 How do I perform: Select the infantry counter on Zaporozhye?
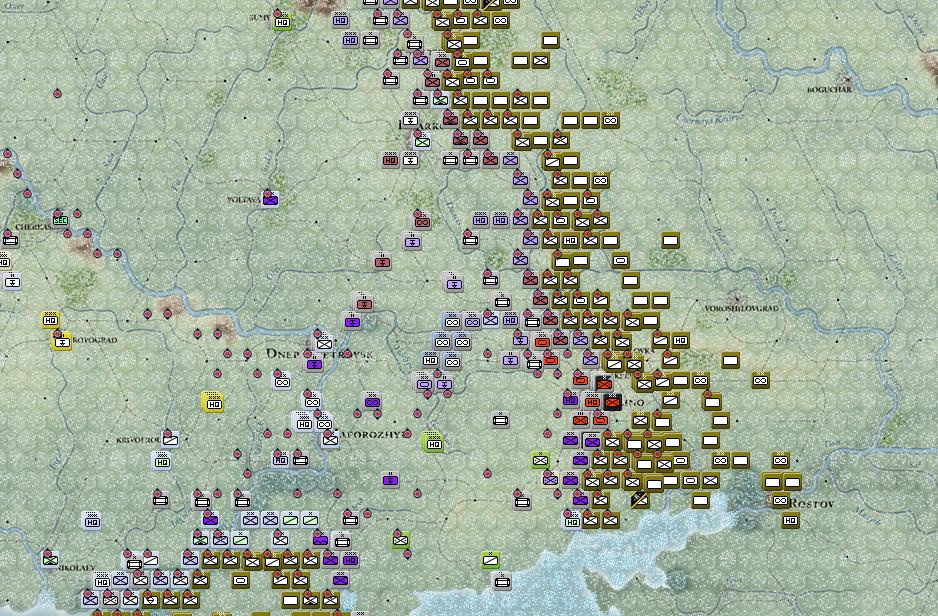pyautogui.click(x=330, y=440)
